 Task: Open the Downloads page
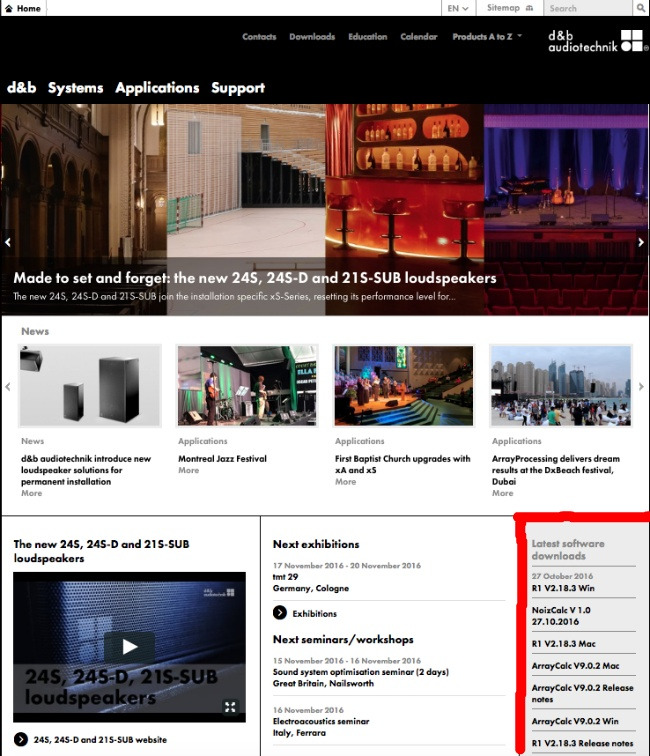312,37
